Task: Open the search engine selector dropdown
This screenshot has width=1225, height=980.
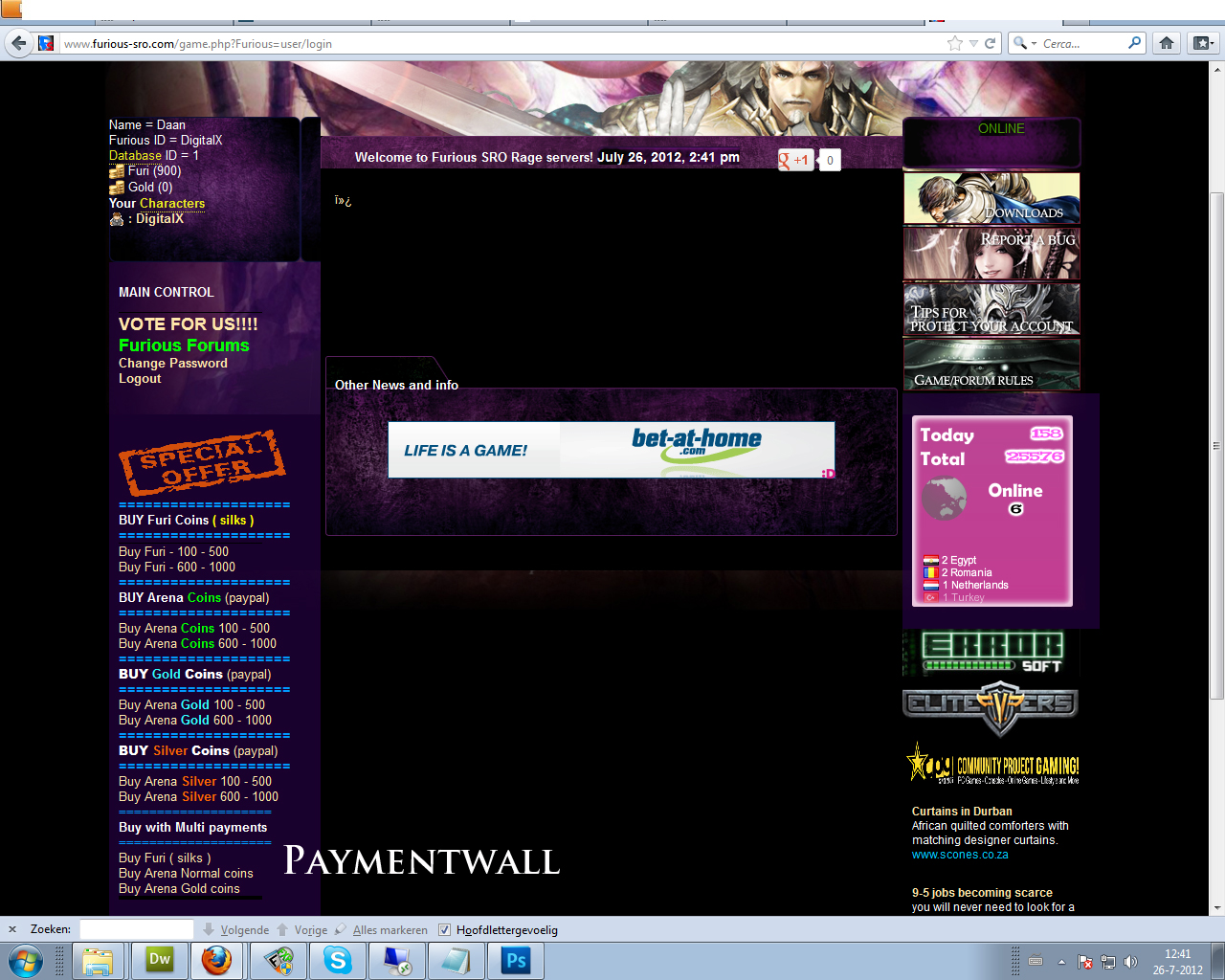Action: pos(1024,43)
